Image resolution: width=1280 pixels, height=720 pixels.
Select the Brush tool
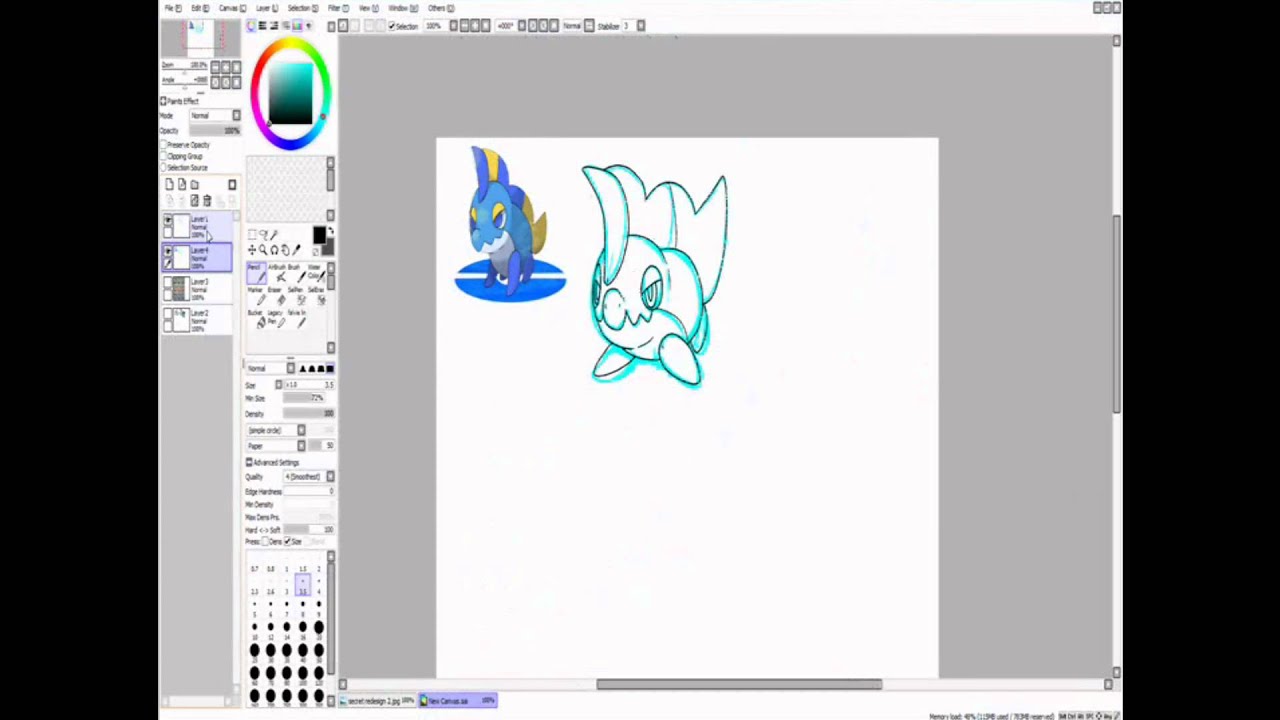(299, 273)
